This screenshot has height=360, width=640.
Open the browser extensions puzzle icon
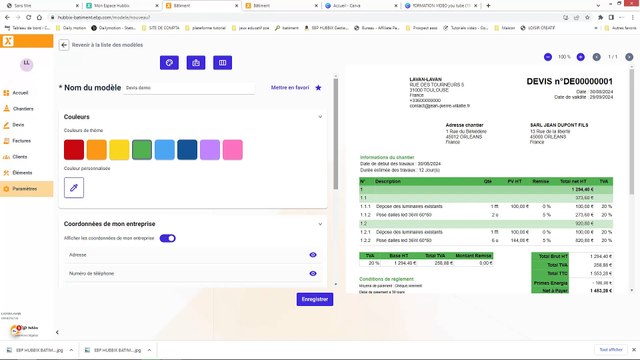click(x=600, y=18)
